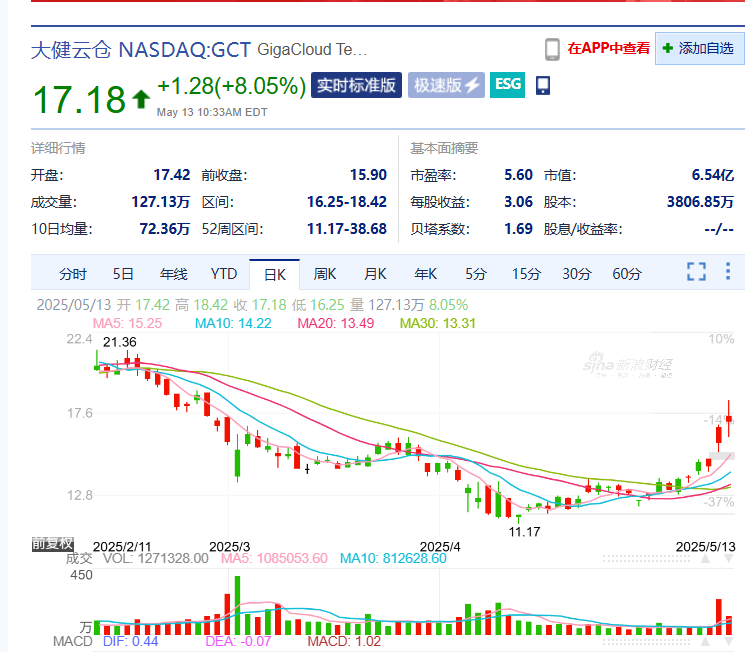Click the phone icon beside 在APP中查看

[552, 49]
